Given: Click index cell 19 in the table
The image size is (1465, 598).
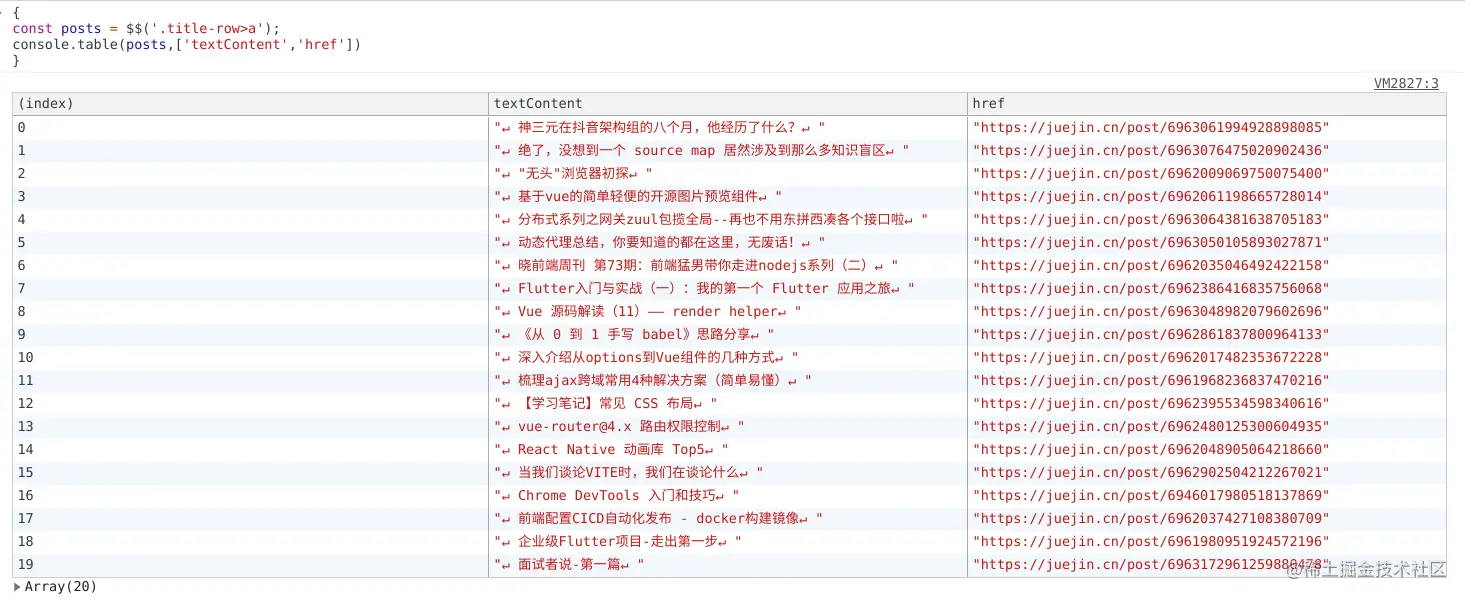Looking at the screenshot, I should [250, 564].
